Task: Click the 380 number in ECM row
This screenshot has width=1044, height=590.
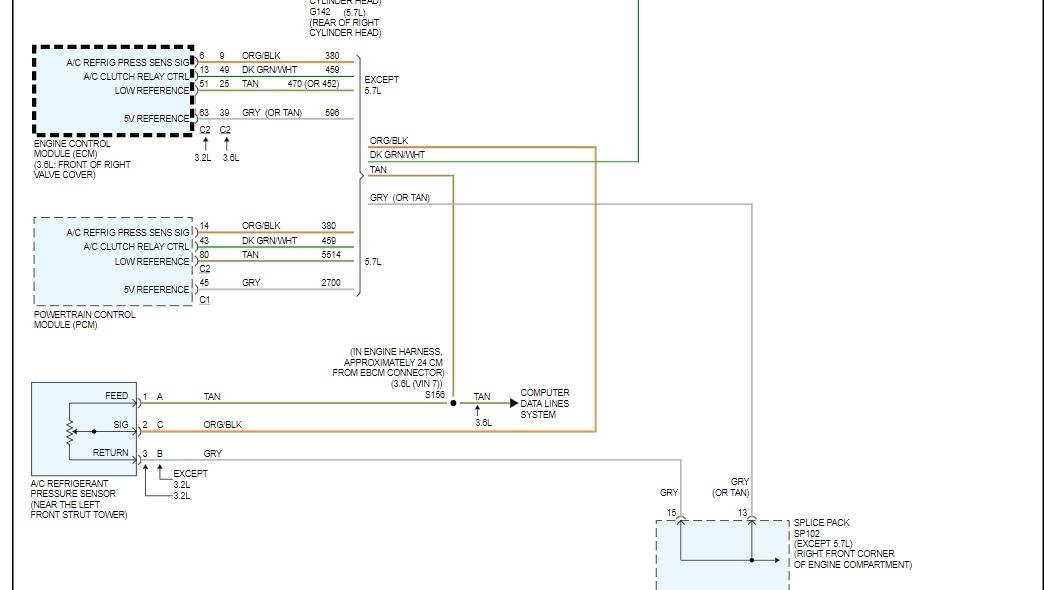Action: pyautogui.click(x=332, y=56)
